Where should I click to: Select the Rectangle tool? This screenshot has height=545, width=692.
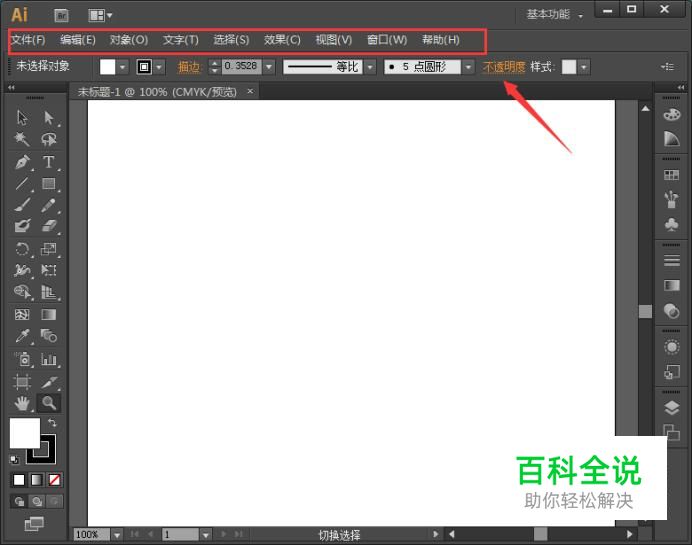[49, 183]
